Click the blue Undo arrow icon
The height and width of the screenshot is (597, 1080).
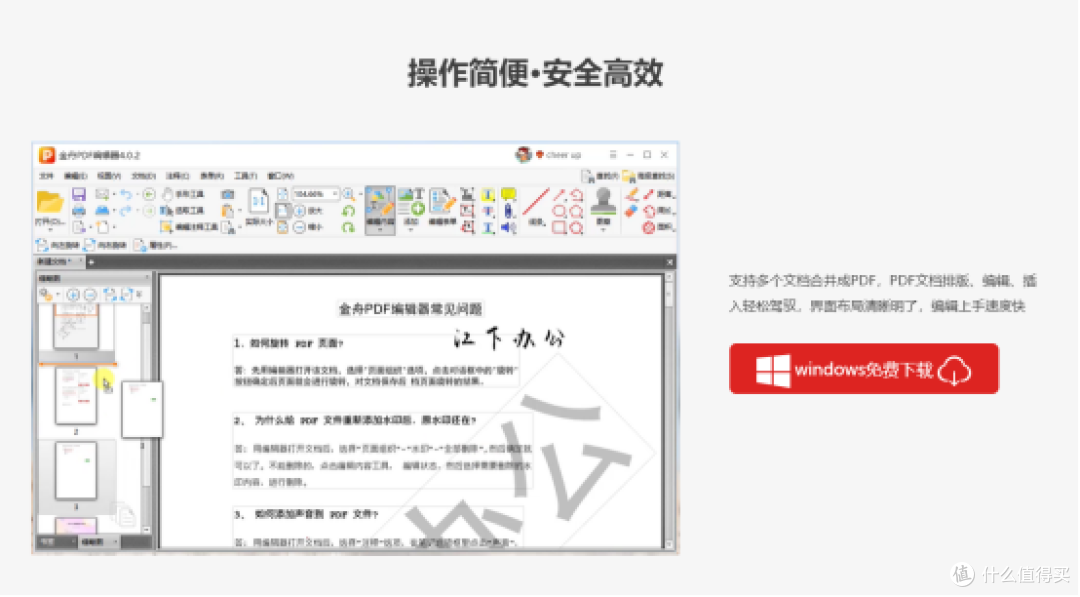click(x=126, y=194)
